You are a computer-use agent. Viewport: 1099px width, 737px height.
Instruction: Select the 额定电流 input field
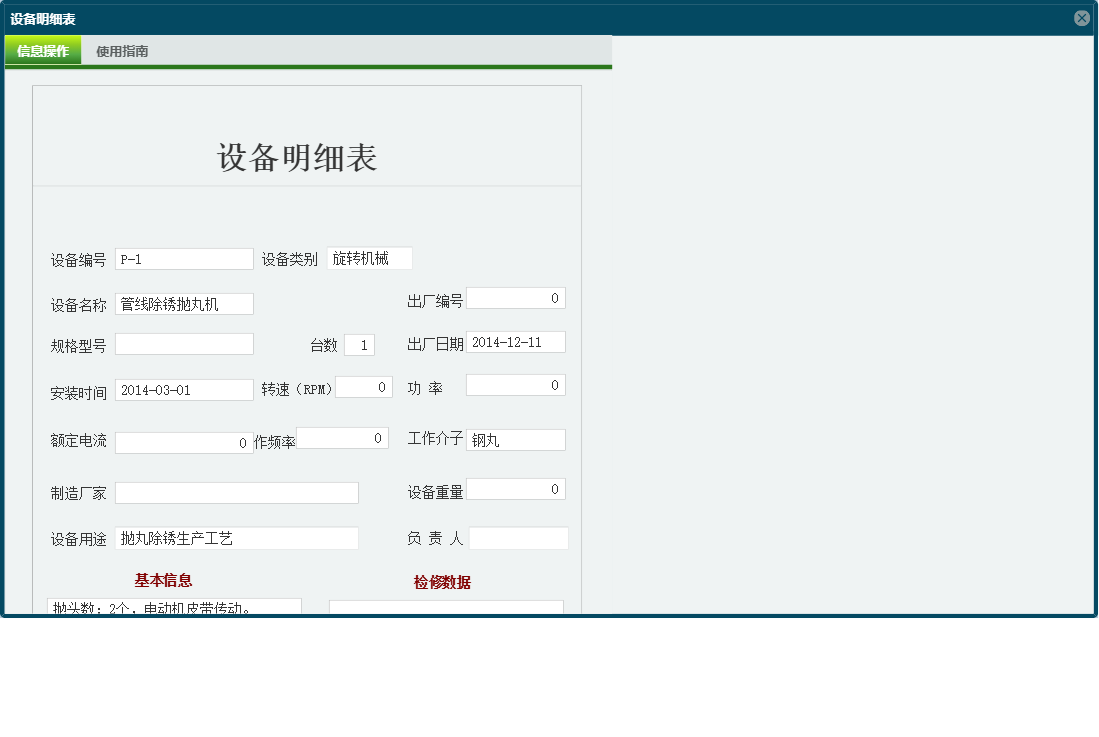coord(184,441)
